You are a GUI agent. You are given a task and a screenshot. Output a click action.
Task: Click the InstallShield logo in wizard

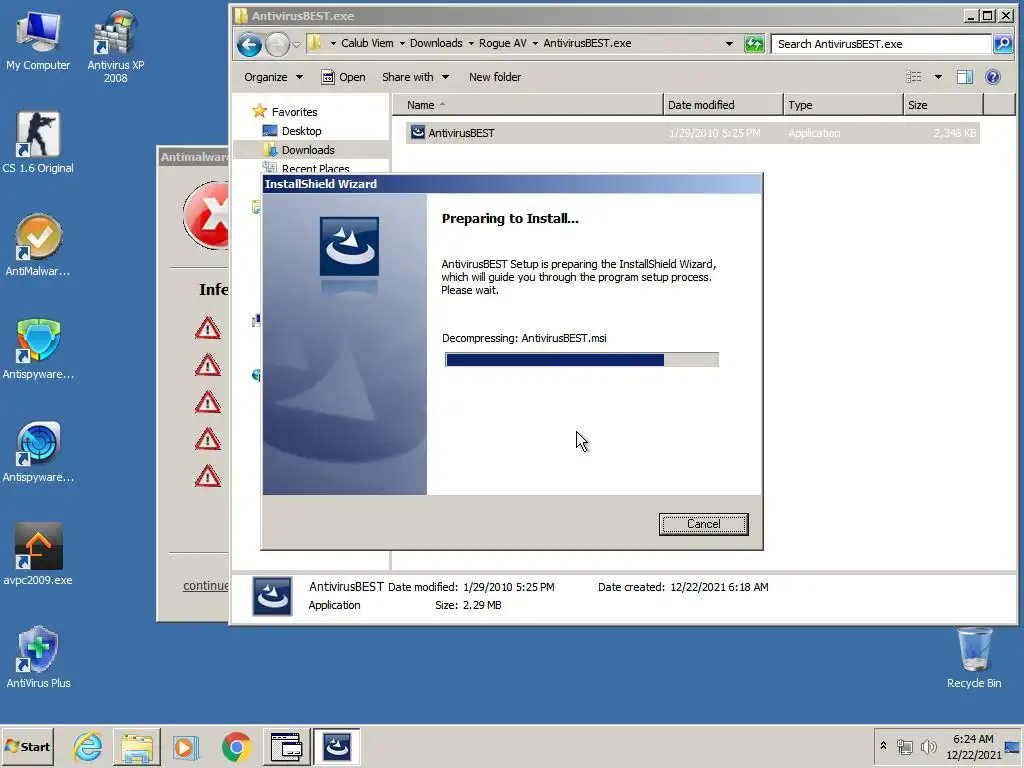pos(349,246)
